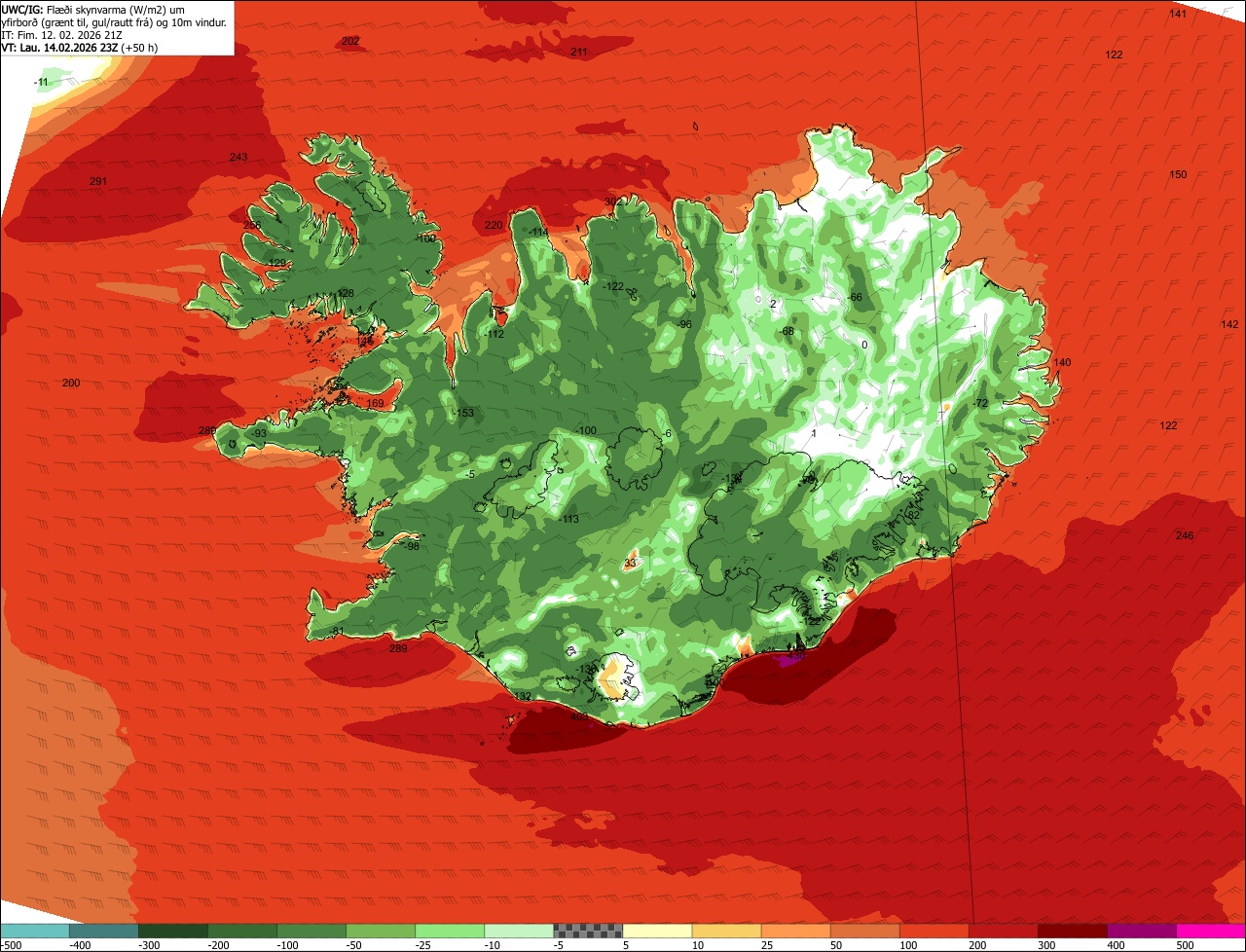Click the land value -114
1246x952 pixels.
coord(538,232)
